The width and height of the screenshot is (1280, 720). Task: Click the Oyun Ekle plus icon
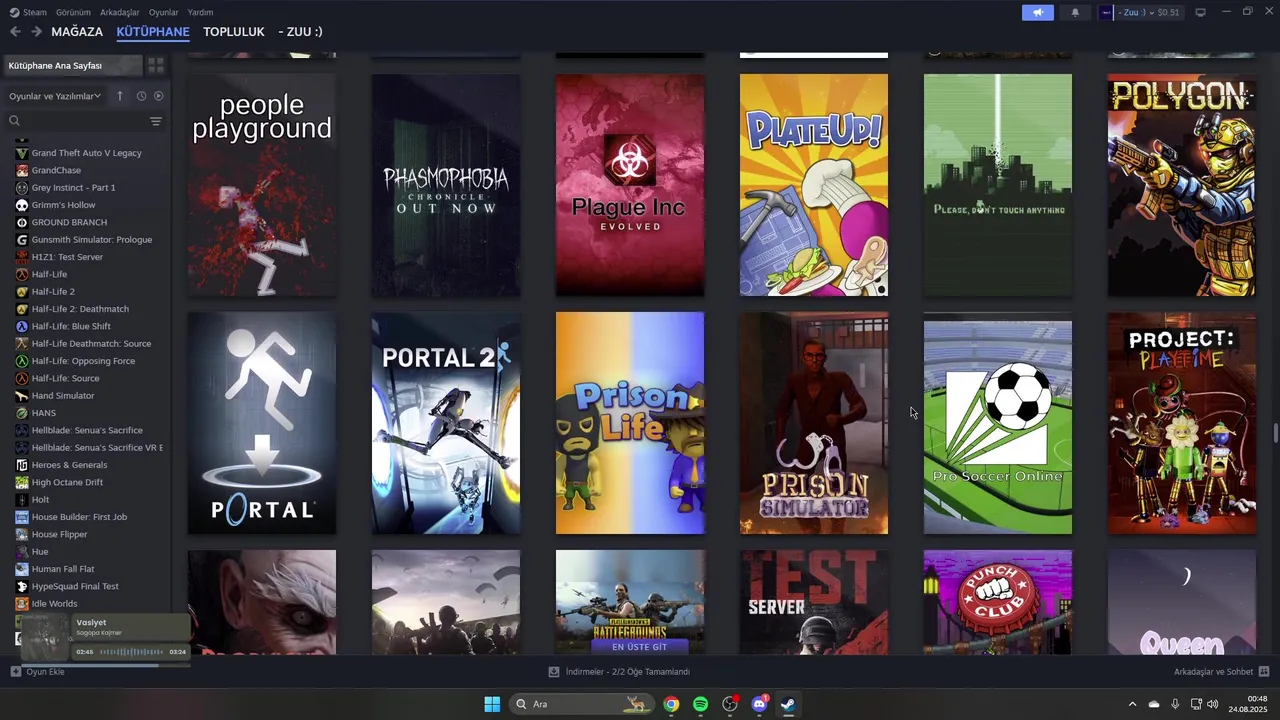coord(15,672)
